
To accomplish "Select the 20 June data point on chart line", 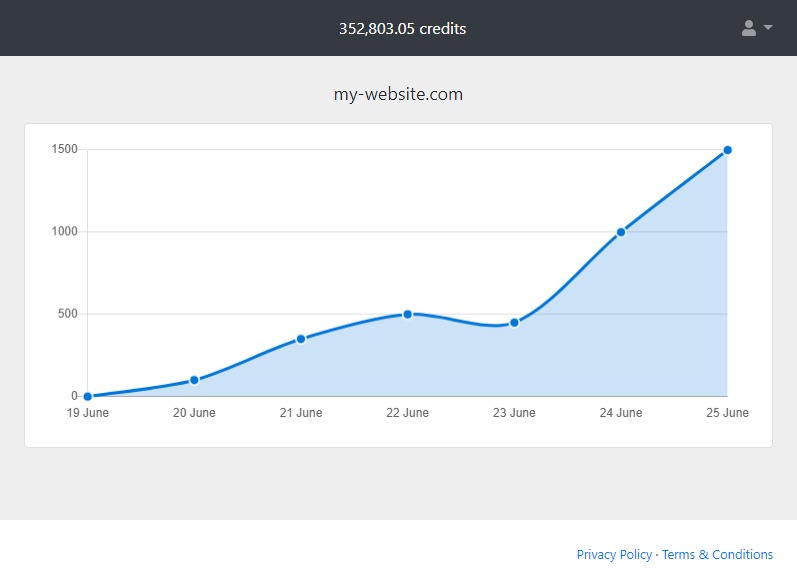I will pos(194,380).
